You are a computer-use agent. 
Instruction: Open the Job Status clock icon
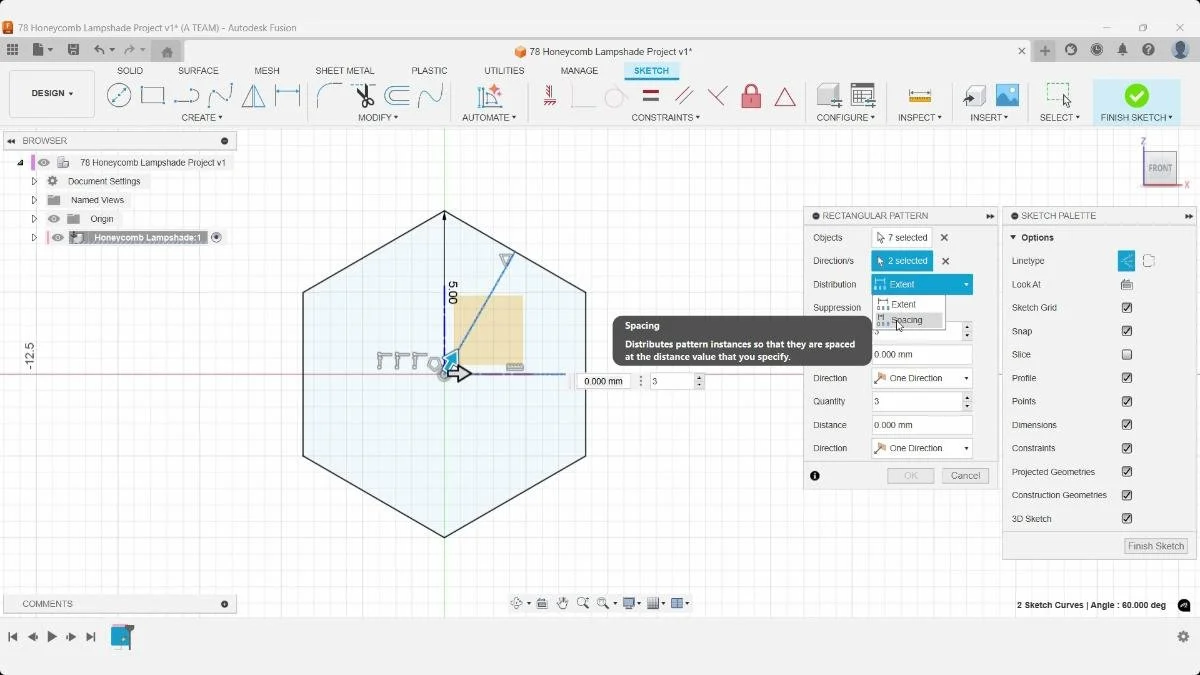(1097, 50)
